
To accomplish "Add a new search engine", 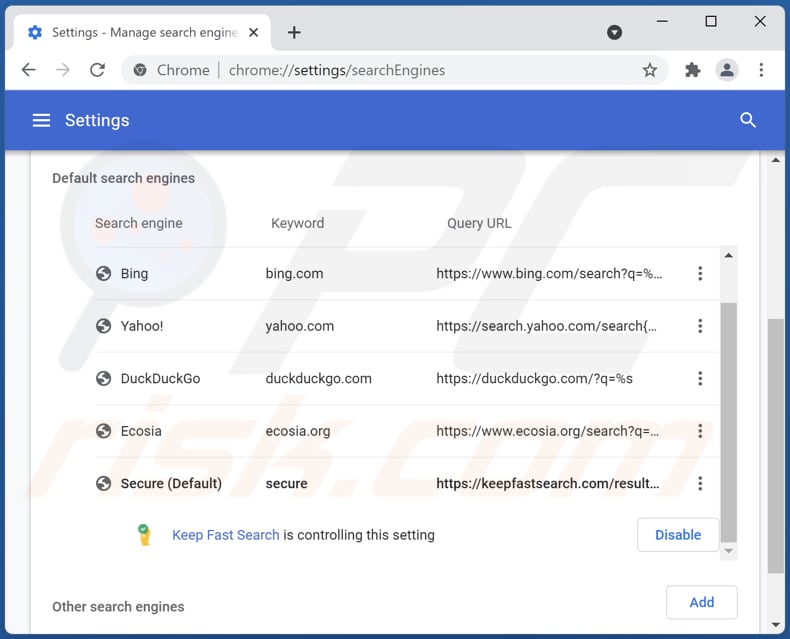I will (x=701, y=602).
